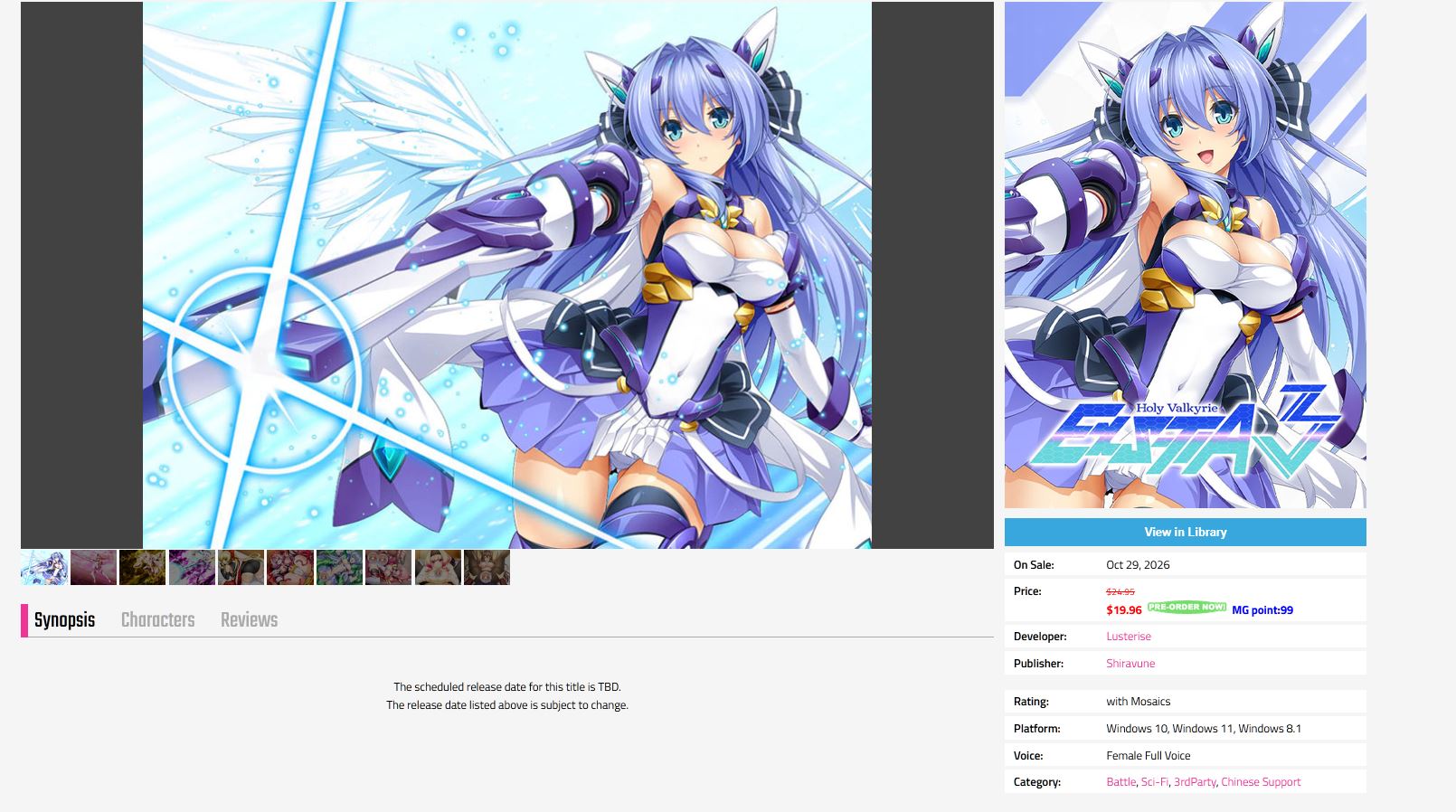
Task: Click the "Female Full Voice" value
Action: coord(1148,755)
